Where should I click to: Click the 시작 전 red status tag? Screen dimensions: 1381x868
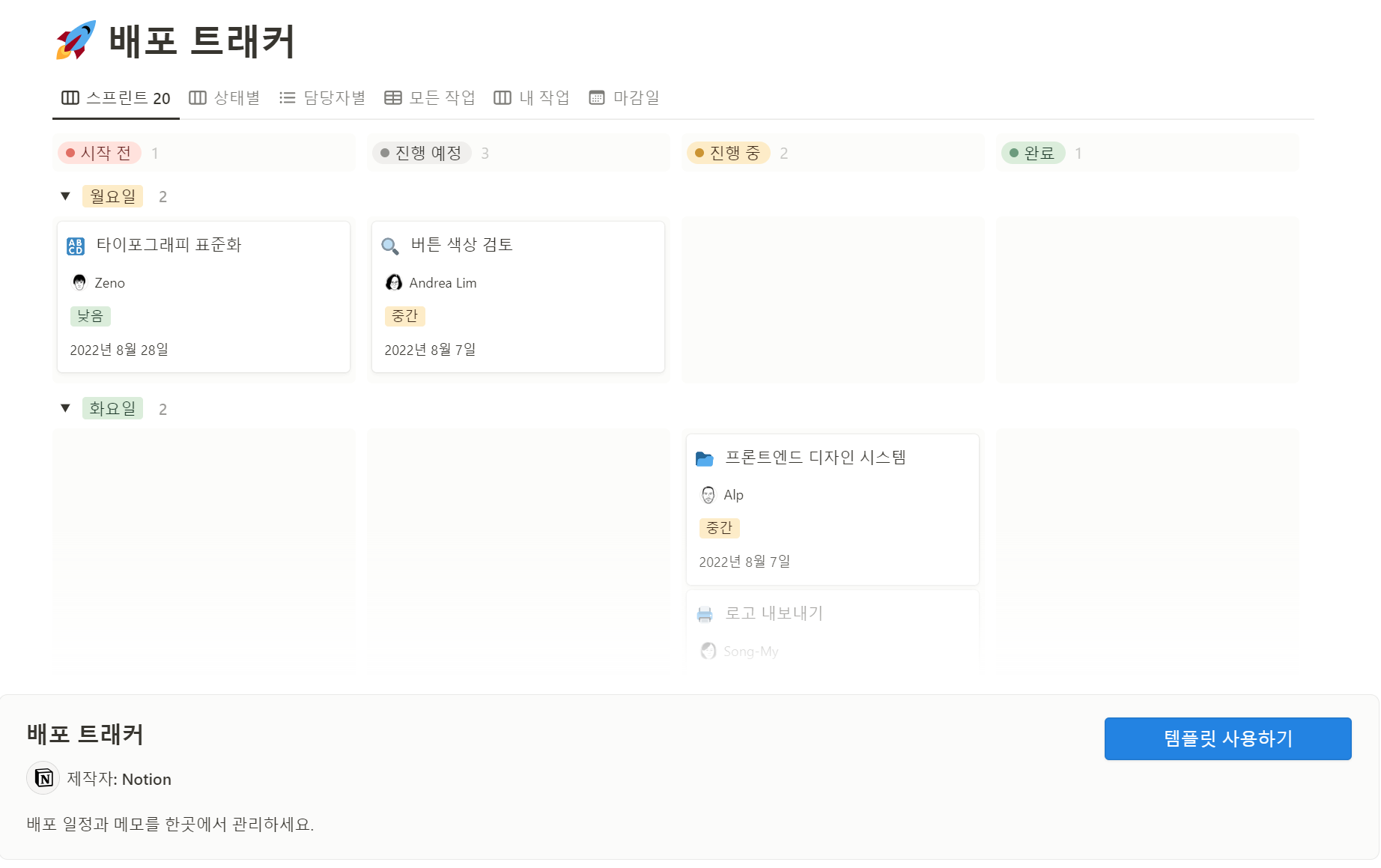100,153
